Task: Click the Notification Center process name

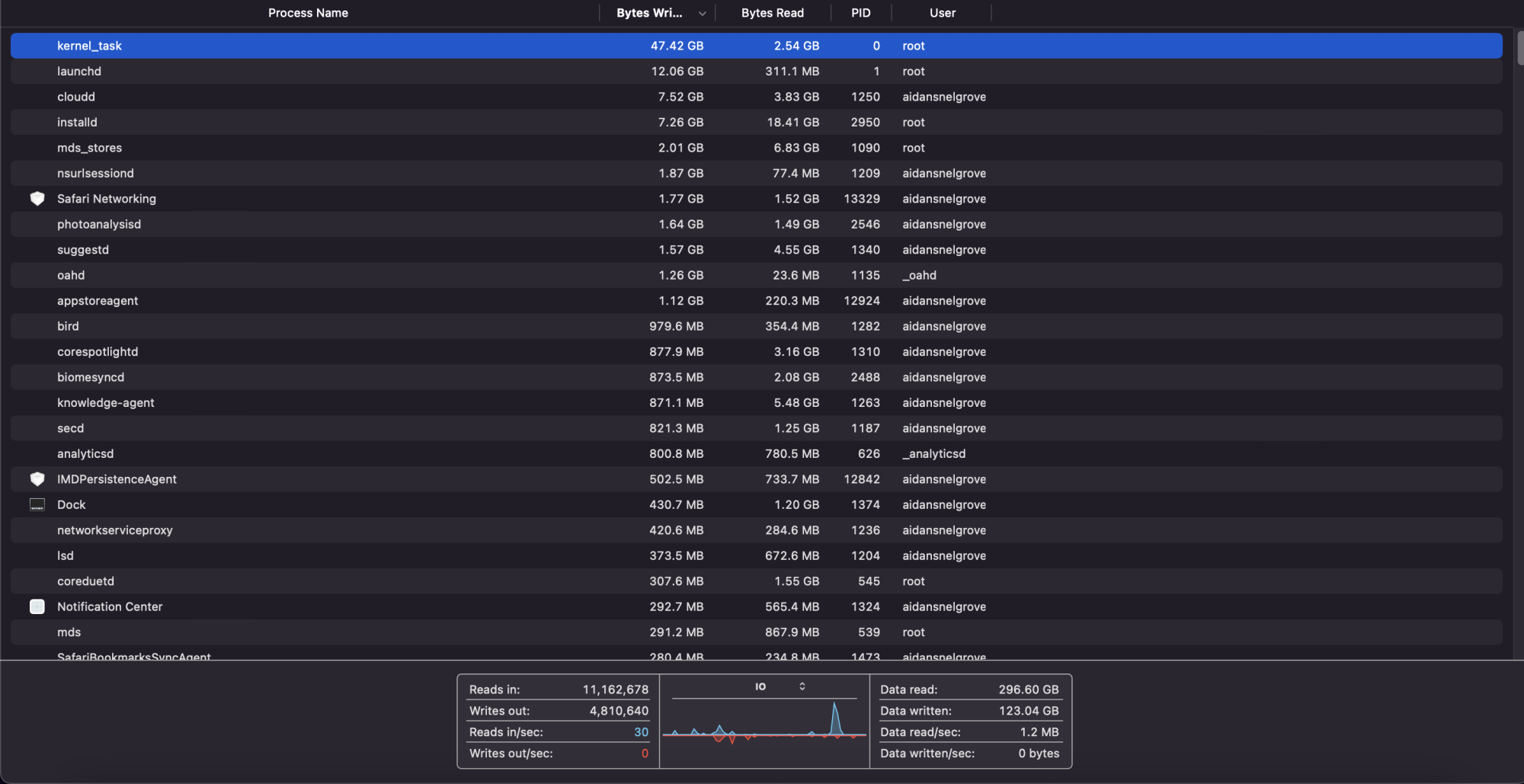Action: [x=110, y=607]
